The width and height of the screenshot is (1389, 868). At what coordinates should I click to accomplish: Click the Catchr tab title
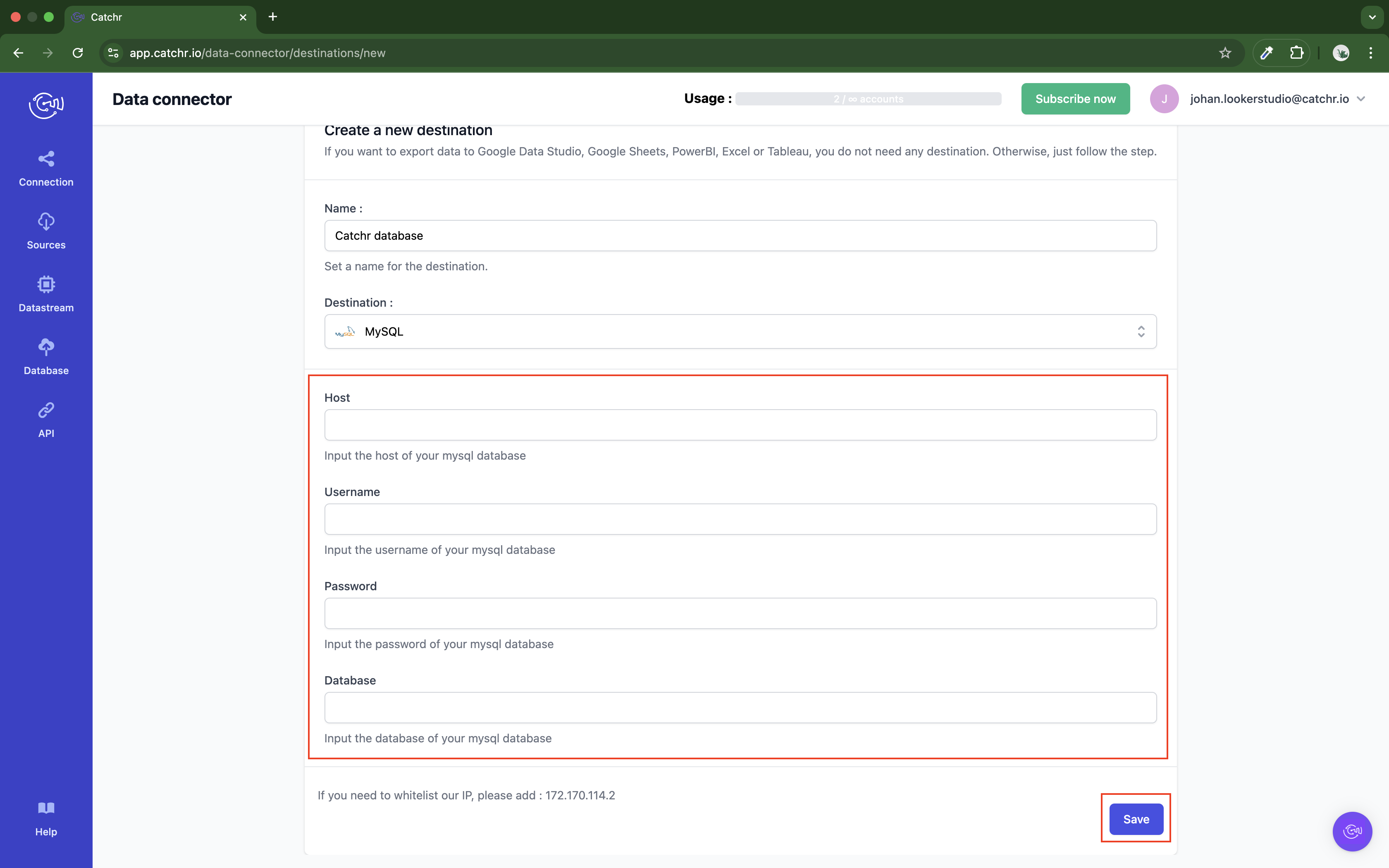pyautogui.click(x=106, y=17)
